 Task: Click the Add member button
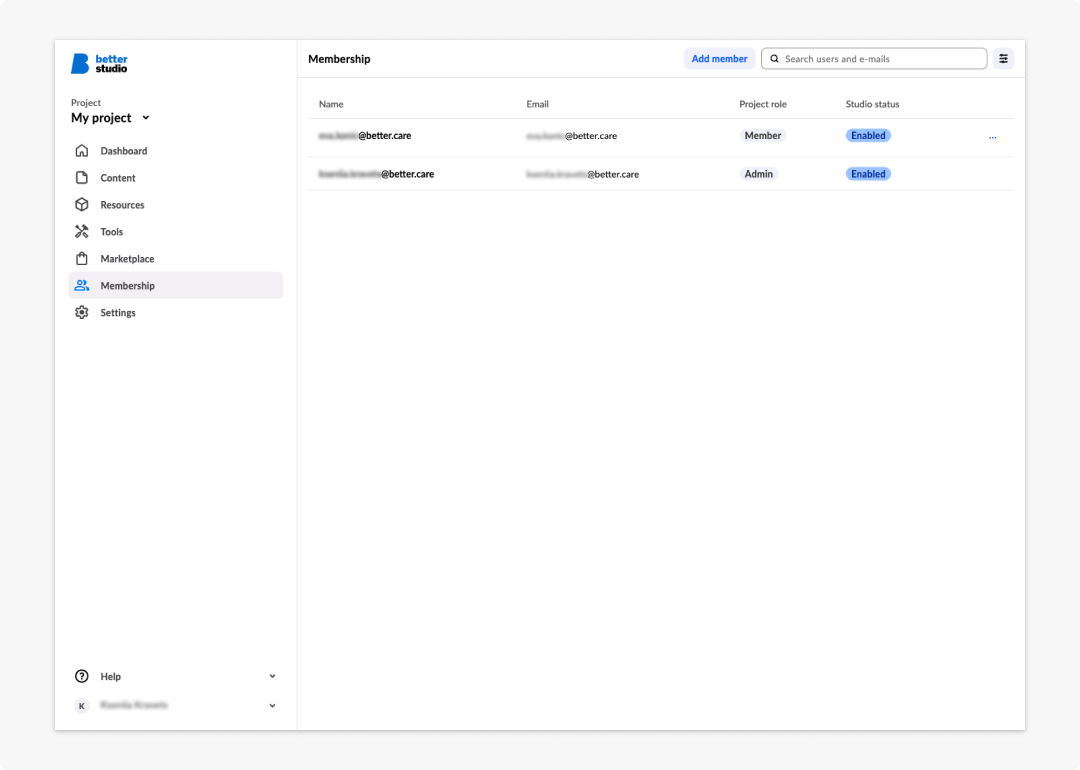(719, 59)
